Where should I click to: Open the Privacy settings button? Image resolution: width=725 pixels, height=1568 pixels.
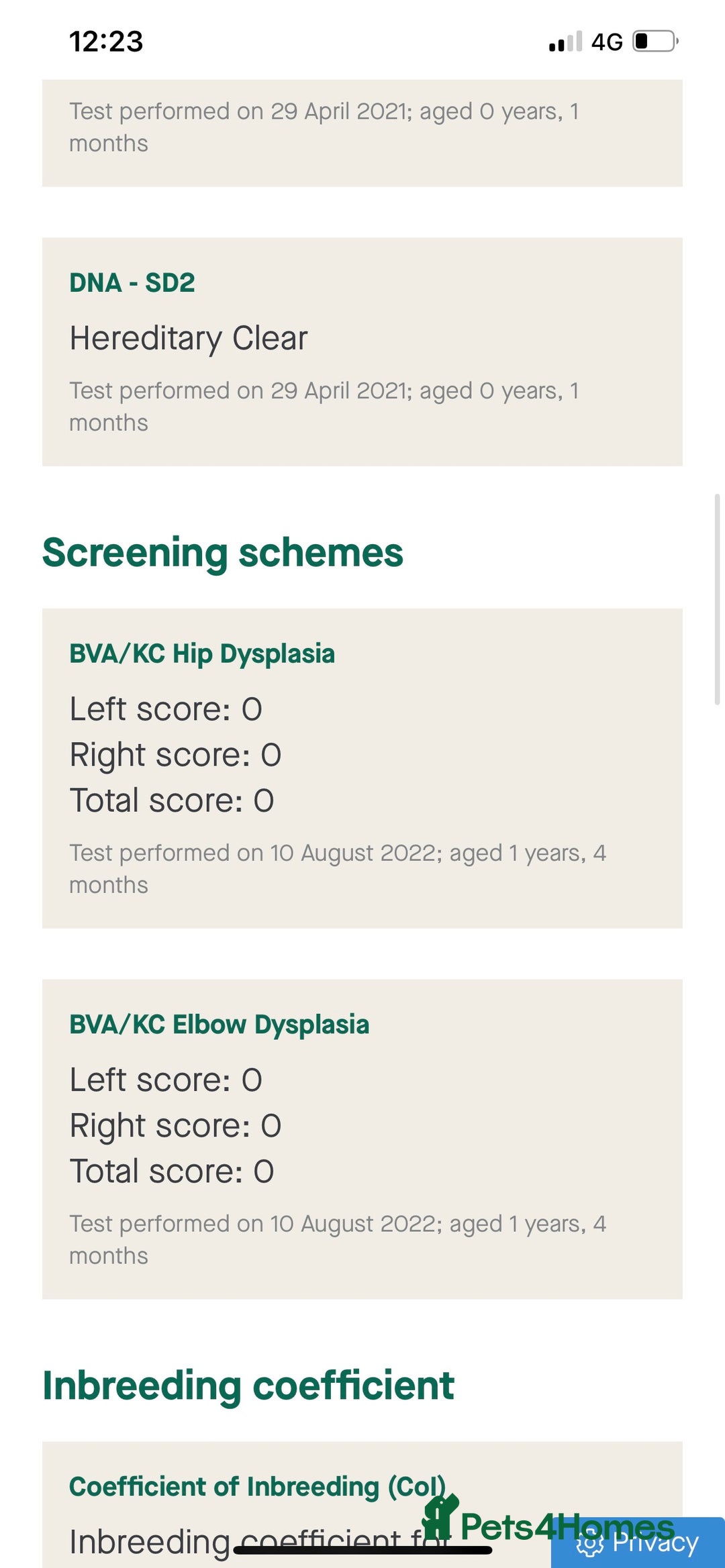pyautogui.click(x=638, y=1543)
